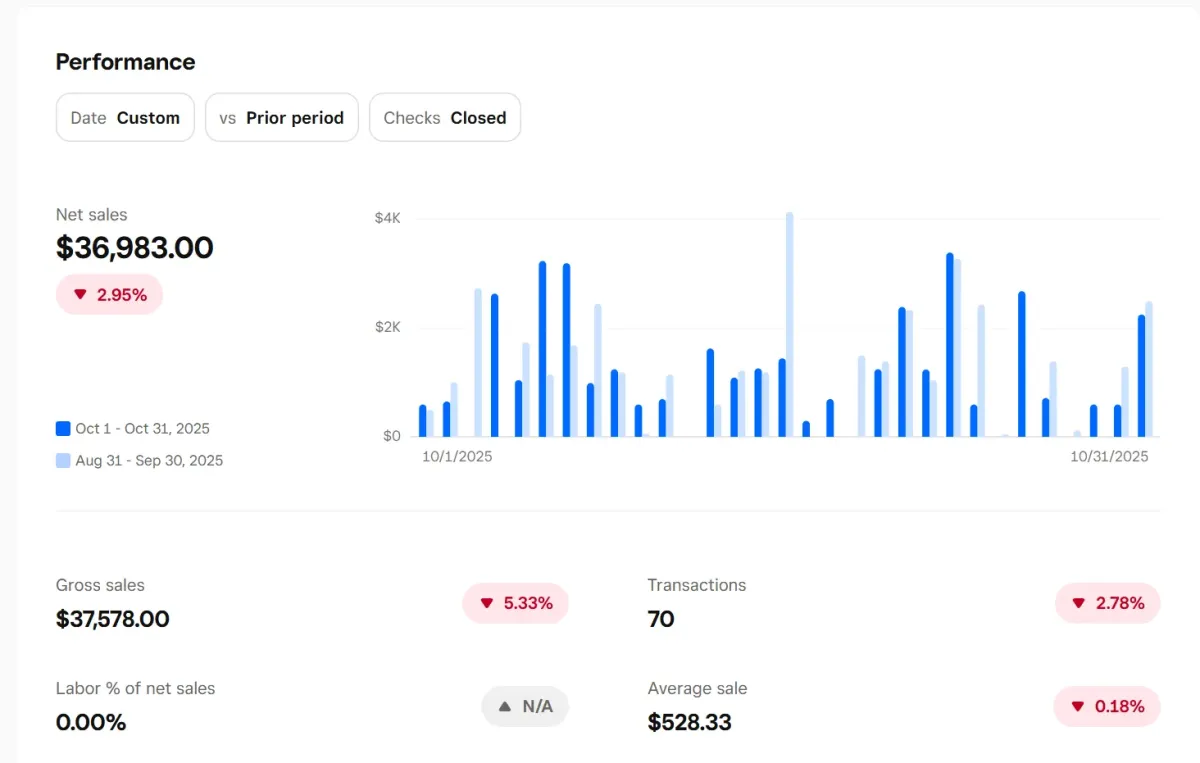Screen dimensions: 1200x763
Task: Click the up arrow in the N/A badge
Action: (506, 706)
